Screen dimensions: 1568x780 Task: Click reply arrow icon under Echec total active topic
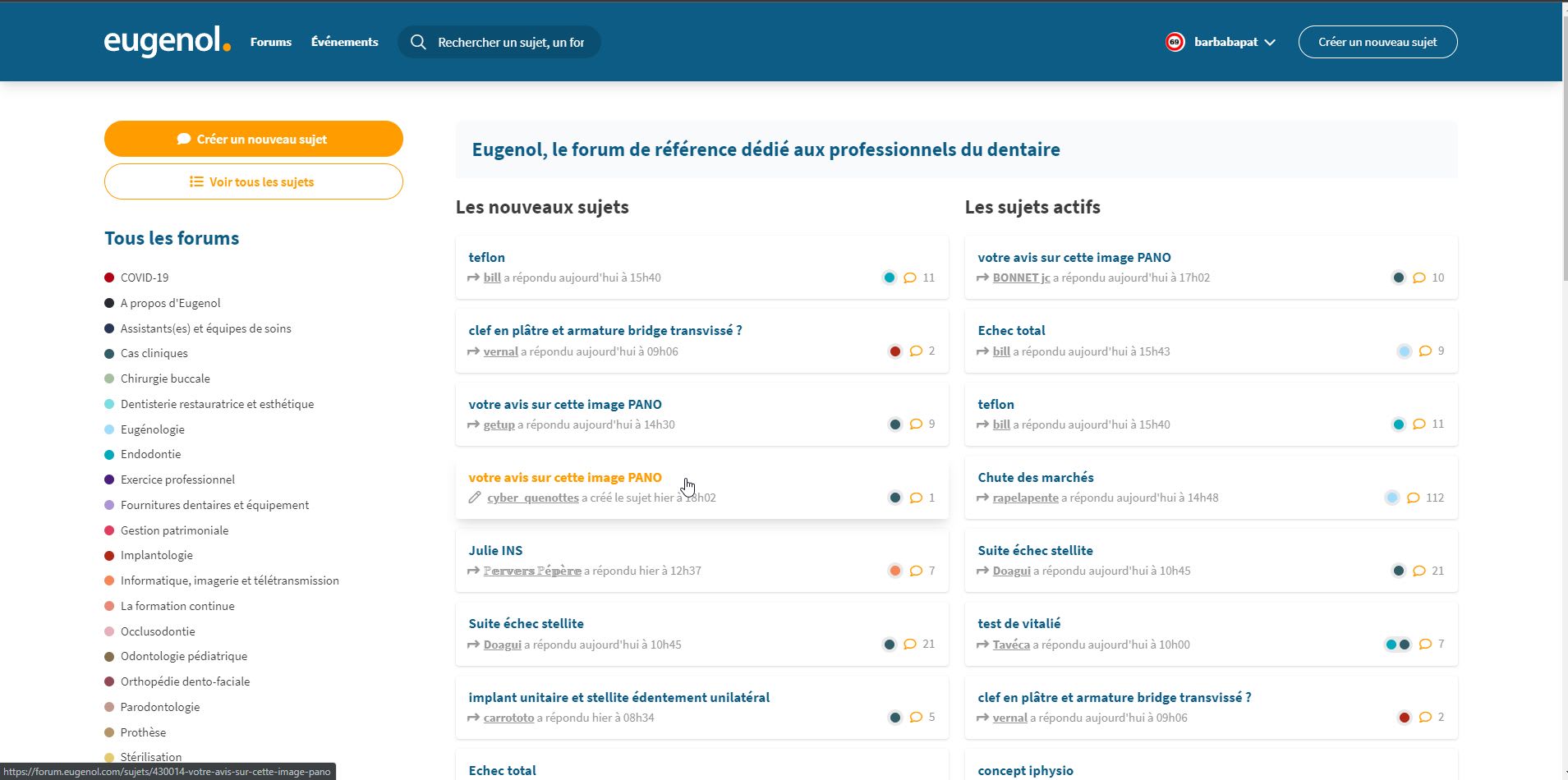click(982, 351)
